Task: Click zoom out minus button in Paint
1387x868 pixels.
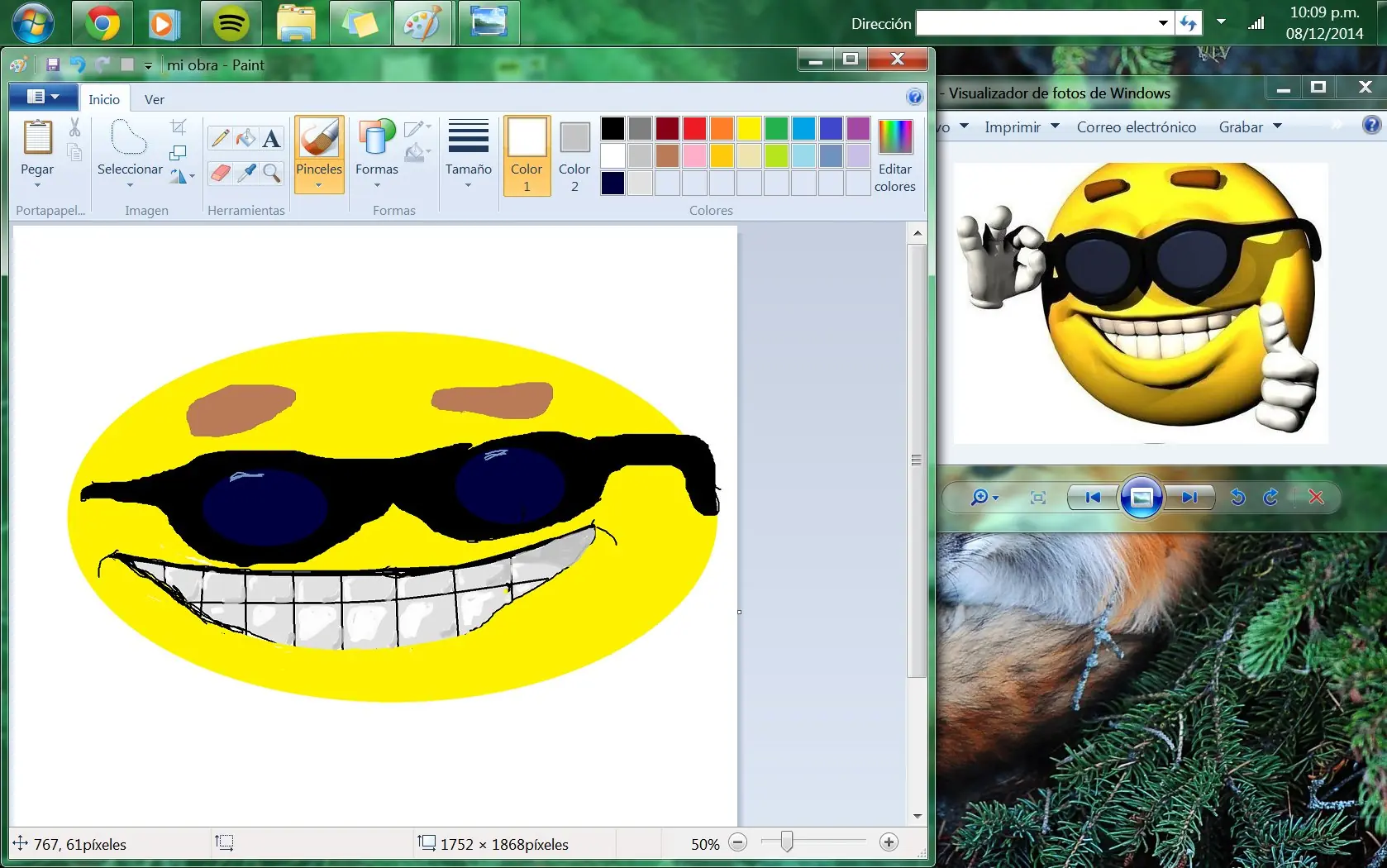Action: click(x=737, y=842)
